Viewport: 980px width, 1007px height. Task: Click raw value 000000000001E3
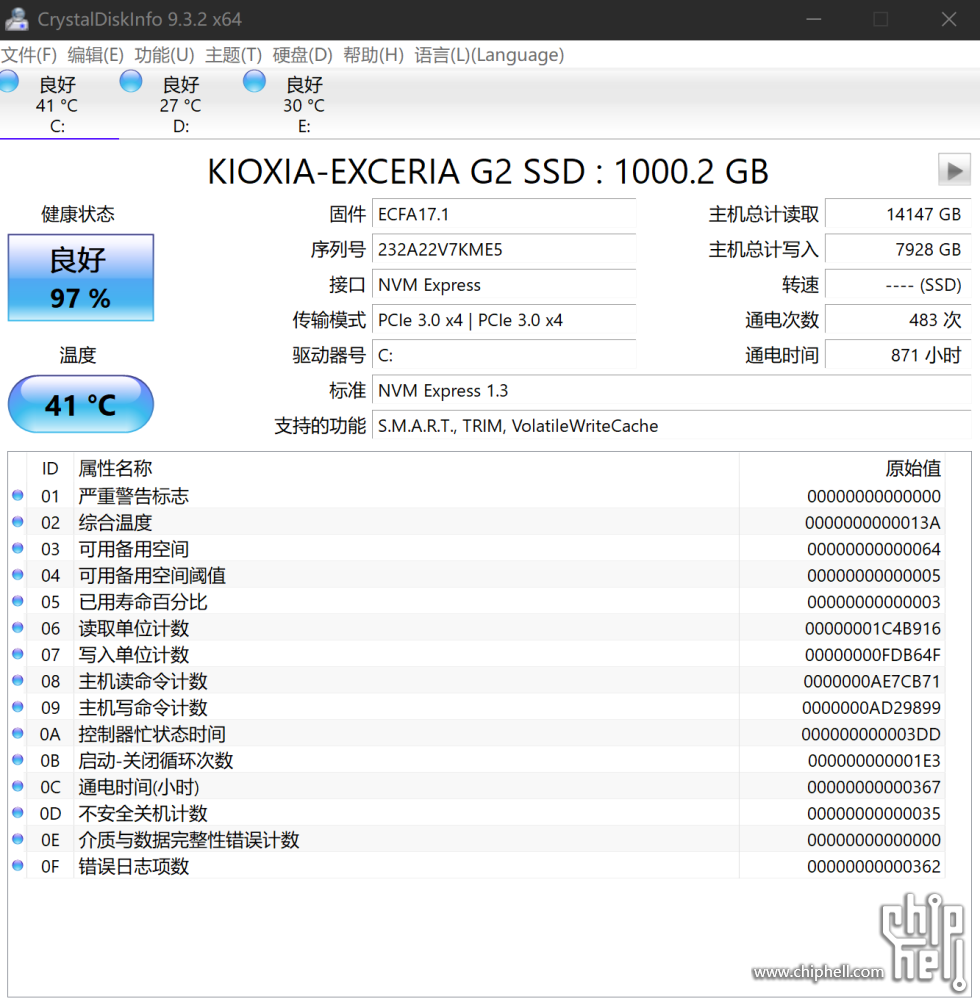(x=874, y=761)
